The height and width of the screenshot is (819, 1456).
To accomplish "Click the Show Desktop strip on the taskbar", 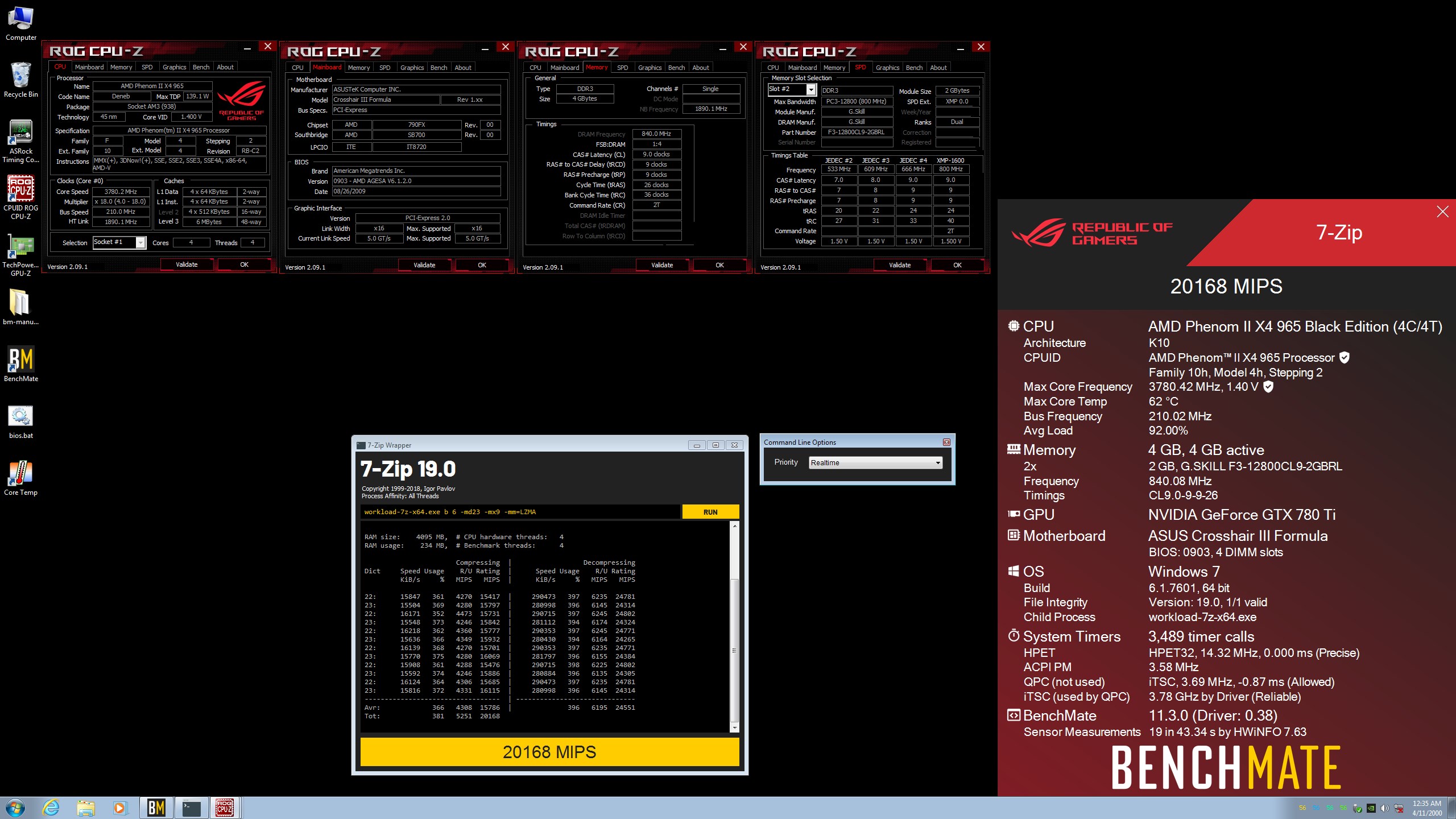I will (x=1452, y=808).
